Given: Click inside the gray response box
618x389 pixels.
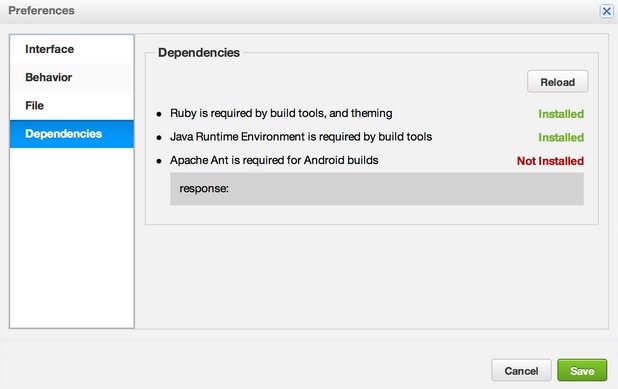Looking at the screenshot, I should (x=377, y=189).
